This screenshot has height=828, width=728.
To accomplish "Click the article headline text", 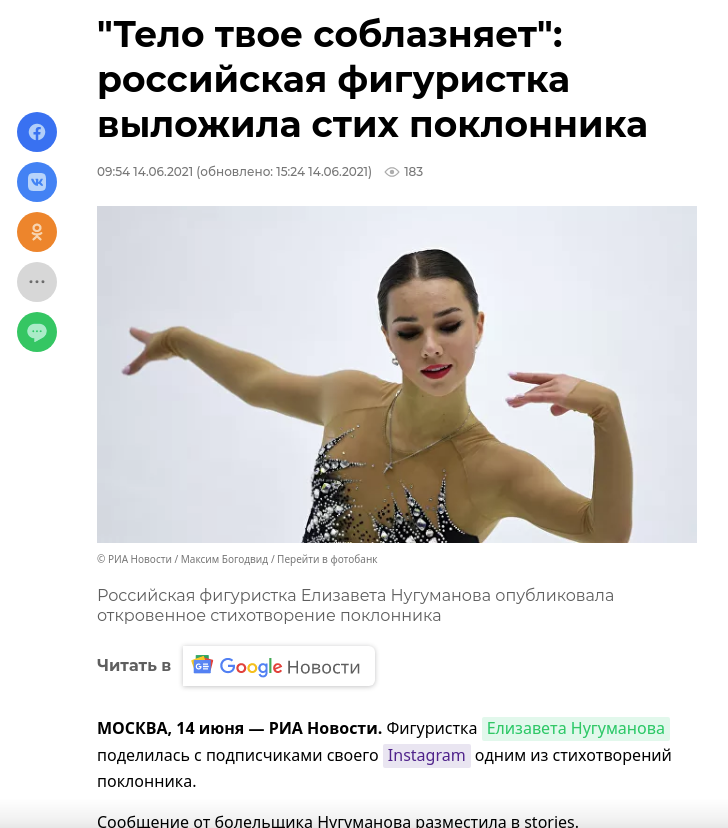I will pyautogui.click(x=372, y=80).
